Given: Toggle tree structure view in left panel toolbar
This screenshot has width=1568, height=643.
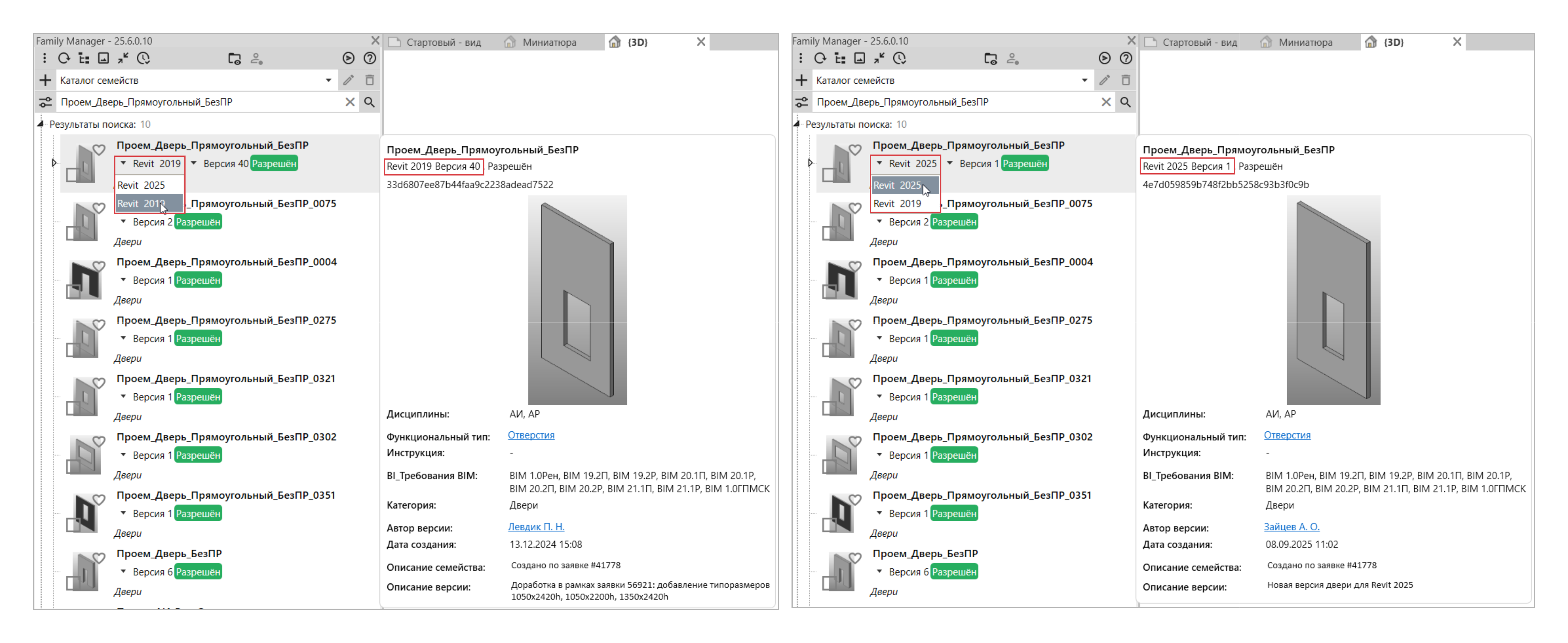Looking at the screenshot, I should (84, 58).
